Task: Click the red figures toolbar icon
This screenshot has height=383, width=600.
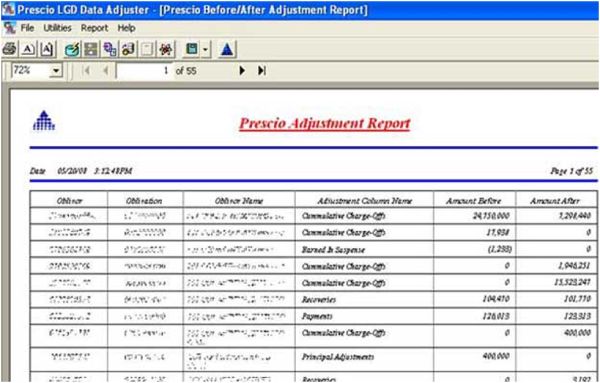Action: [166, 49]
